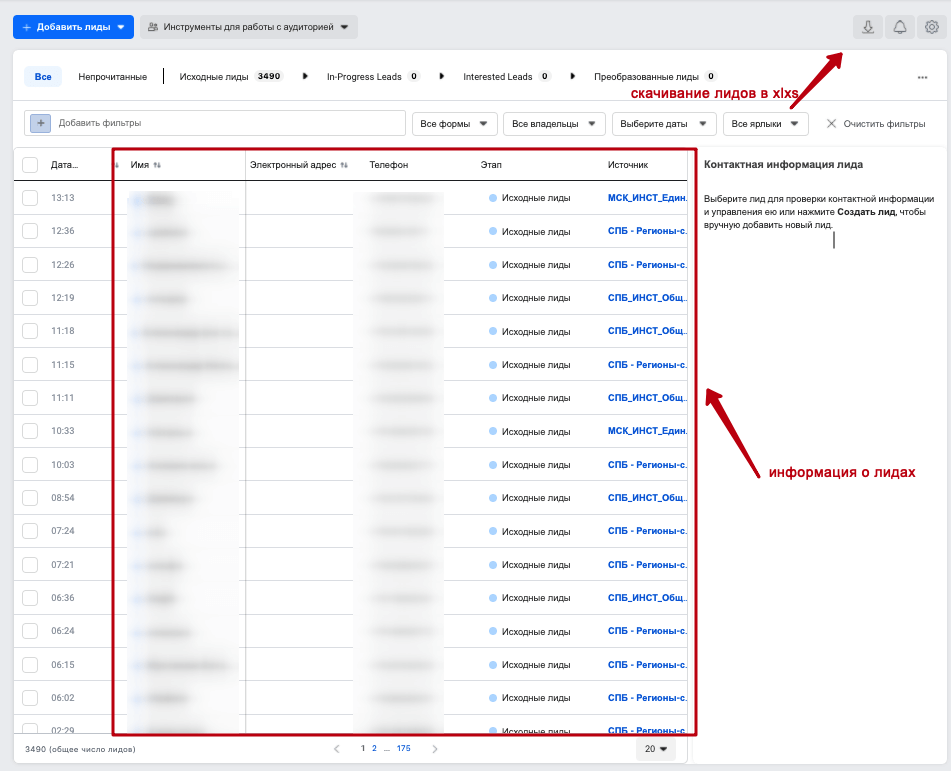This screenshot has width=951, height=771.
Task: Switch to the Непрочитанные tab
Action: pos(113,77)
